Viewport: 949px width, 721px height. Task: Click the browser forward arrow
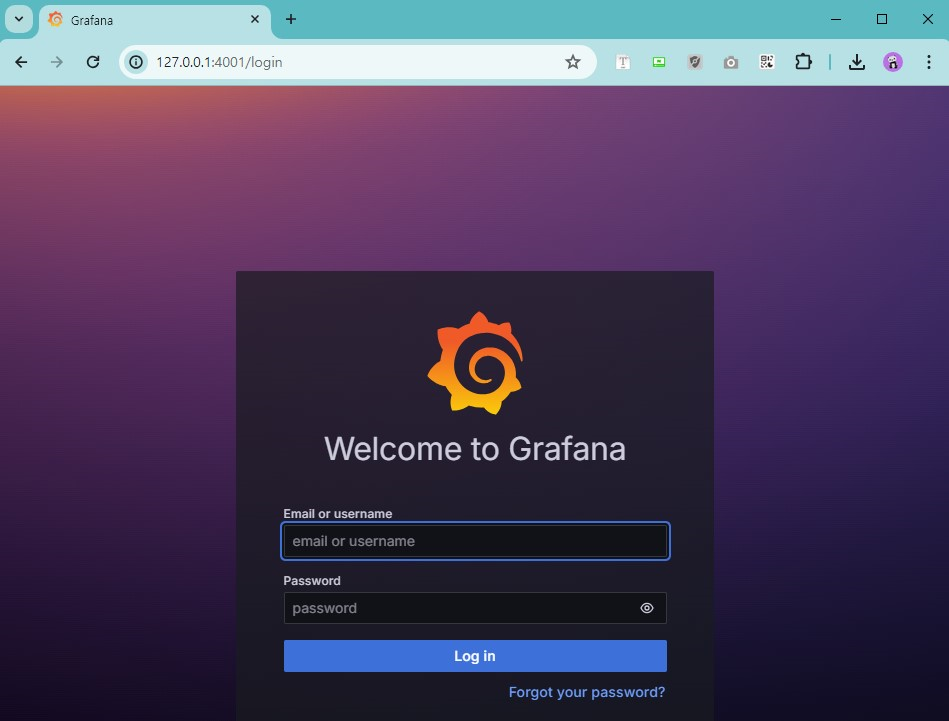(x=57, y=62)
